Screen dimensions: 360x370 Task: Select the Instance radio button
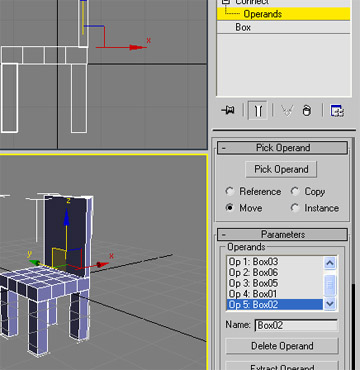pyautogui.click(x=295, y=208)
